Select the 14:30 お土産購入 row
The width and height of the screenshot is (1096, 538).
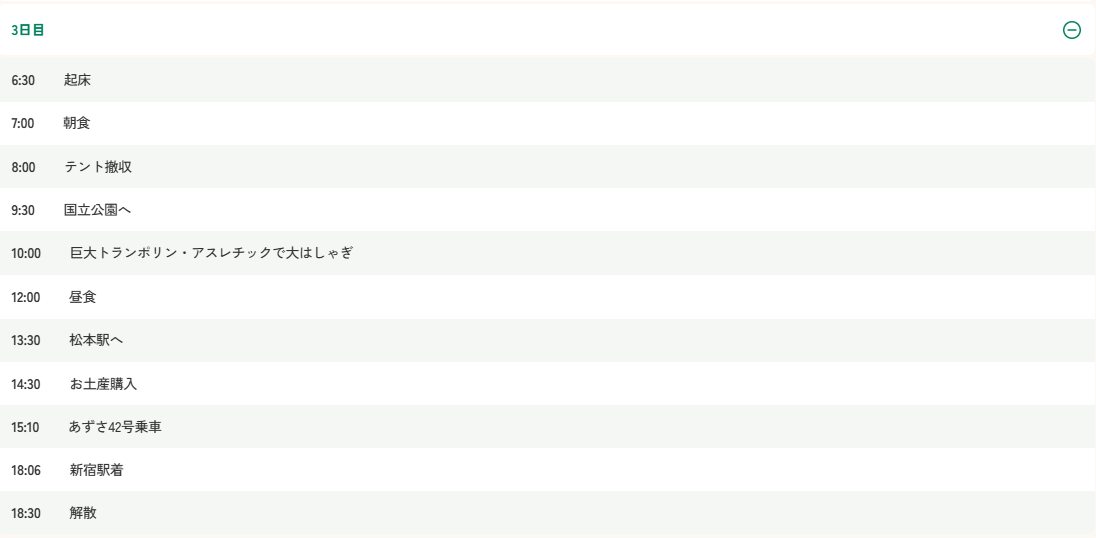pyautogui.click(x=548, y=384)
